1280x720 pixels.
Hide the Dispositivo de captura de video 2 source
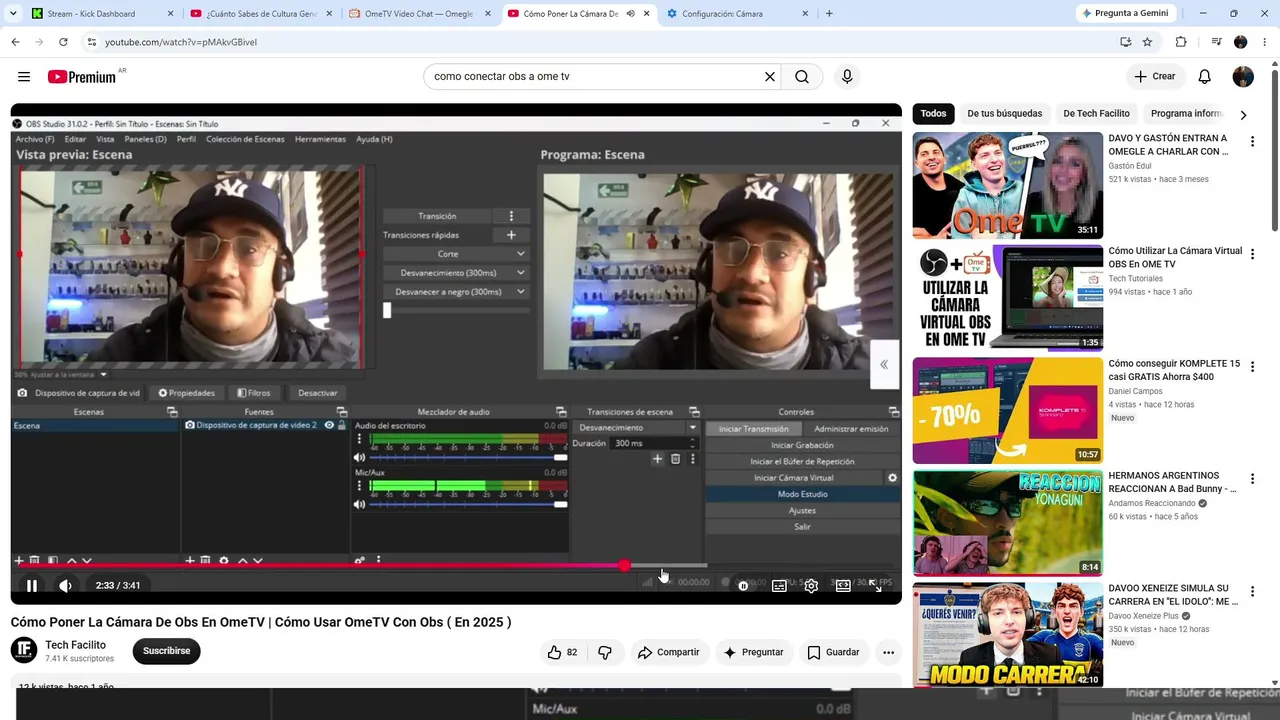click(329, 425)
